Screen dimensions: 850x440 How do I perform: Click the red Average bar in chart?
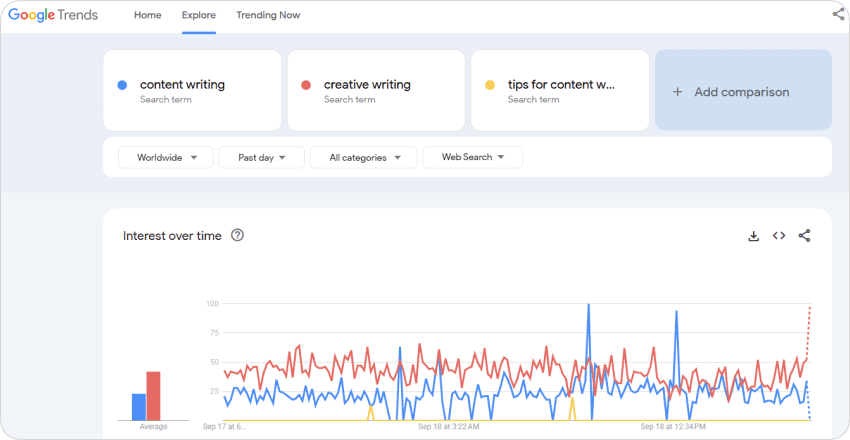coord(154,396)
